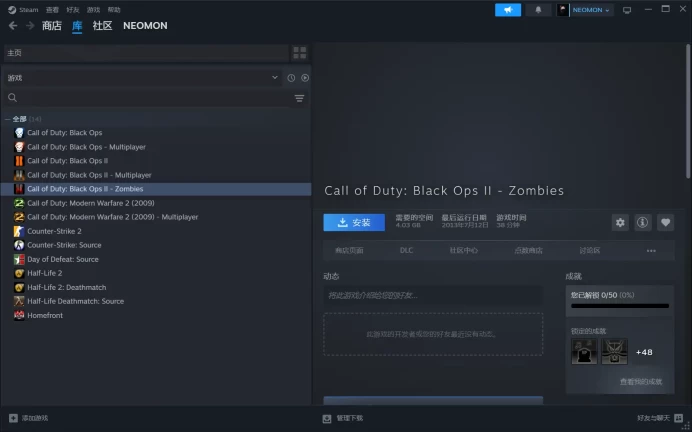Open the DLC tab
This screenshot has height=432, width=692.
(x=406, y=250)
